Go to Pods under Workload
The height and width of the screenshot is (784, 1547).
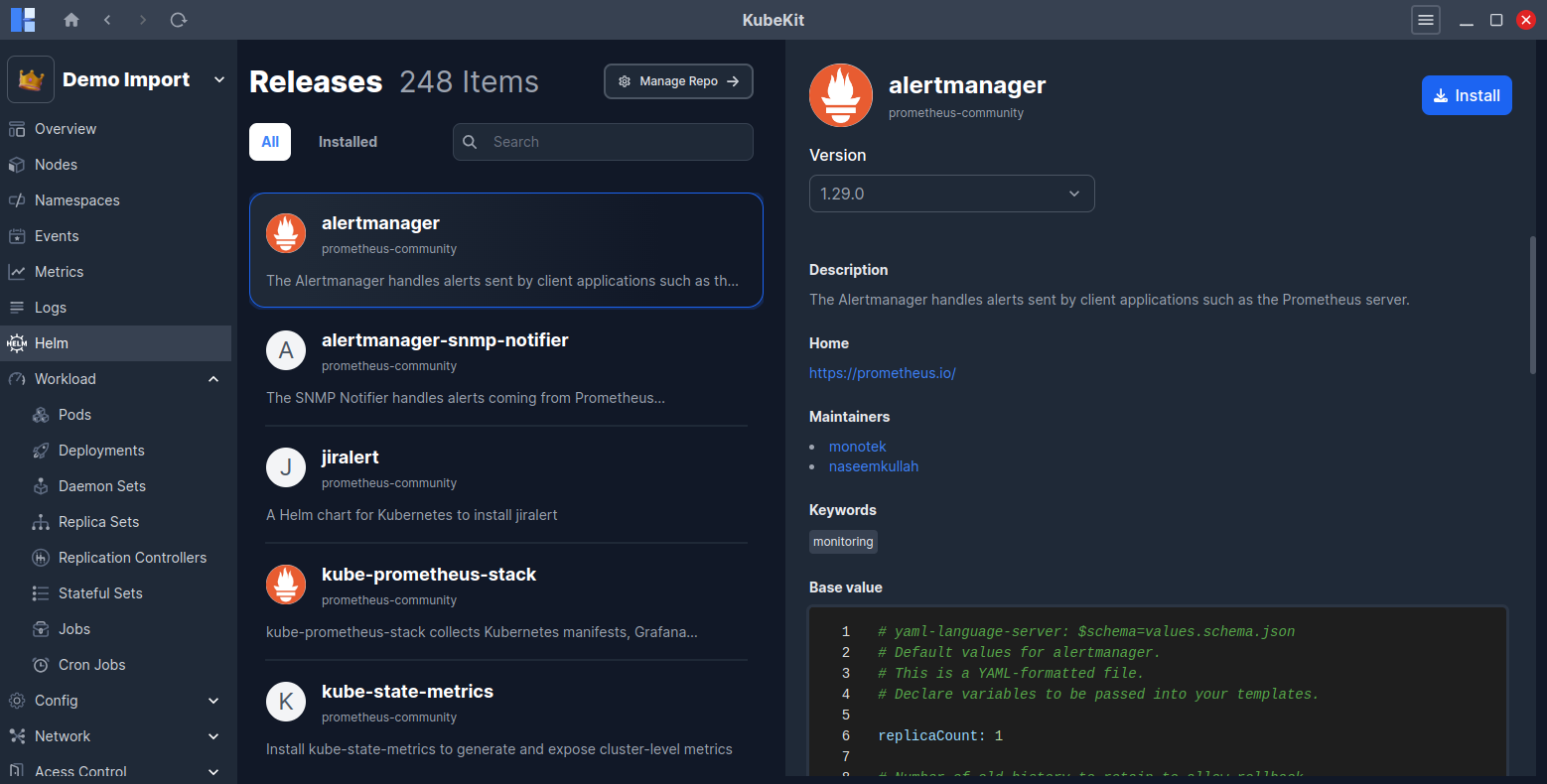click(74, 415)
